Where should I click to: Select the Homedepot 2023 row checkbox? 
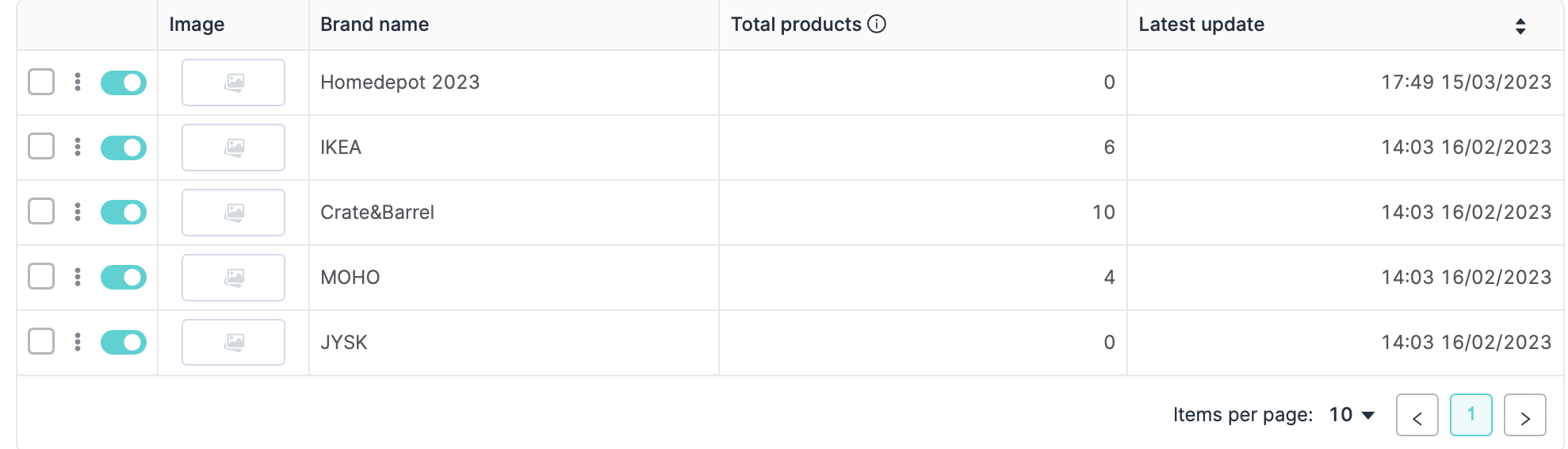(x=41, y=82)
